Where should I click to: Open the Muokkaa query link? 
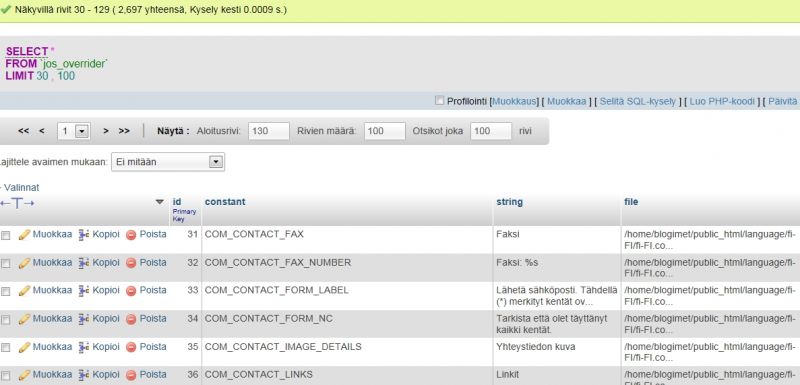pos(566,101)
